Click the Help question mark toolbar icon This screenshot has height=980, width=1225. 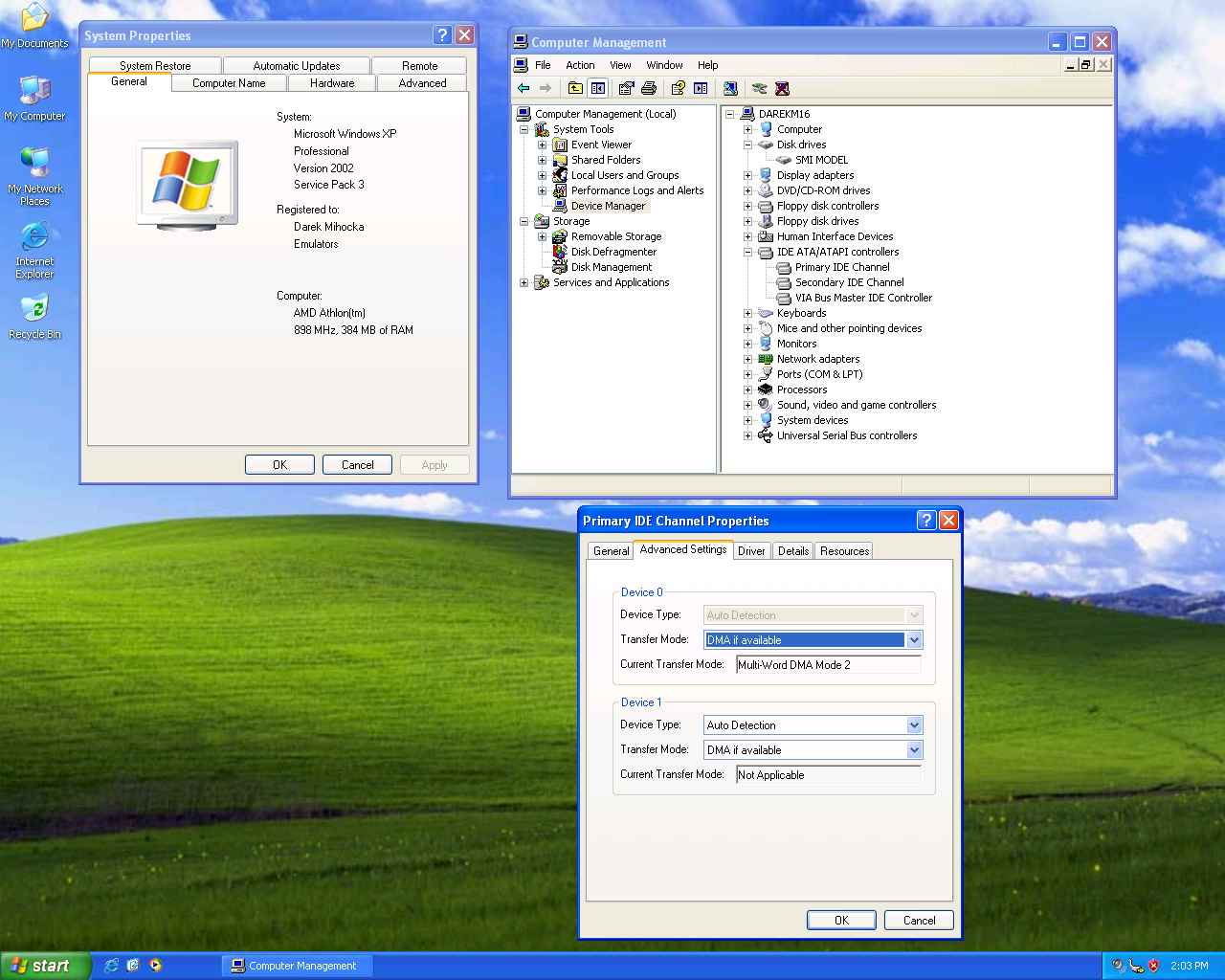678,88
